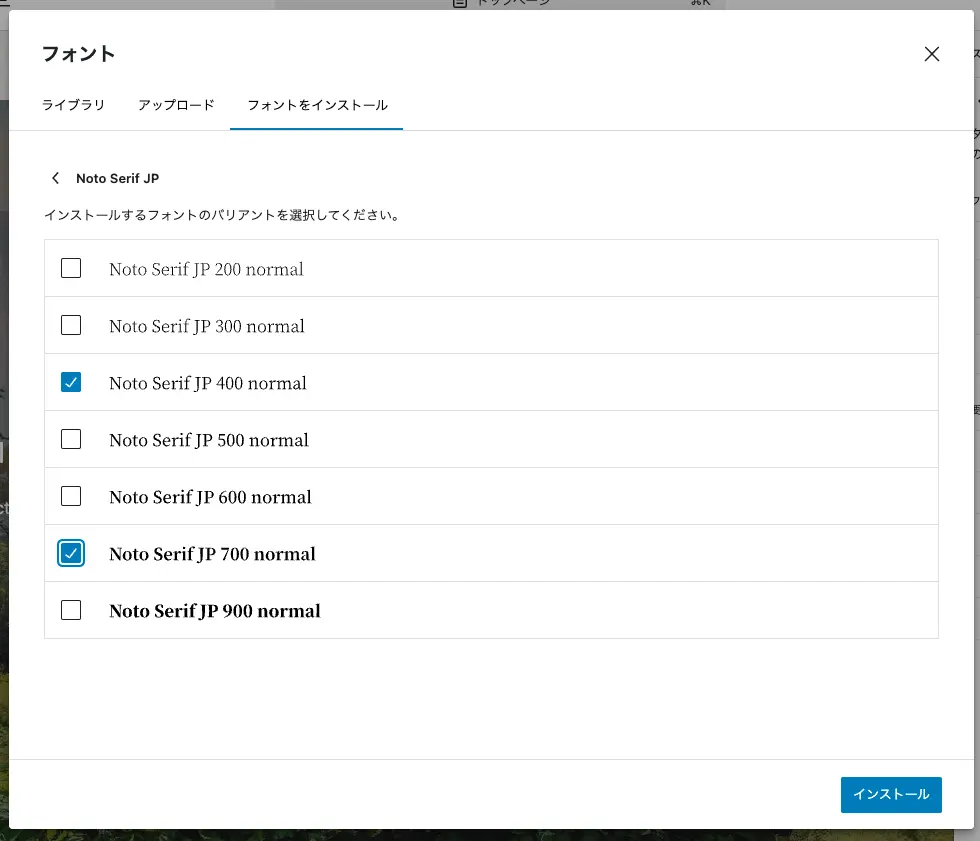
Task: Close the フォント dialog with the X
Action: click(x=931, y=54)
